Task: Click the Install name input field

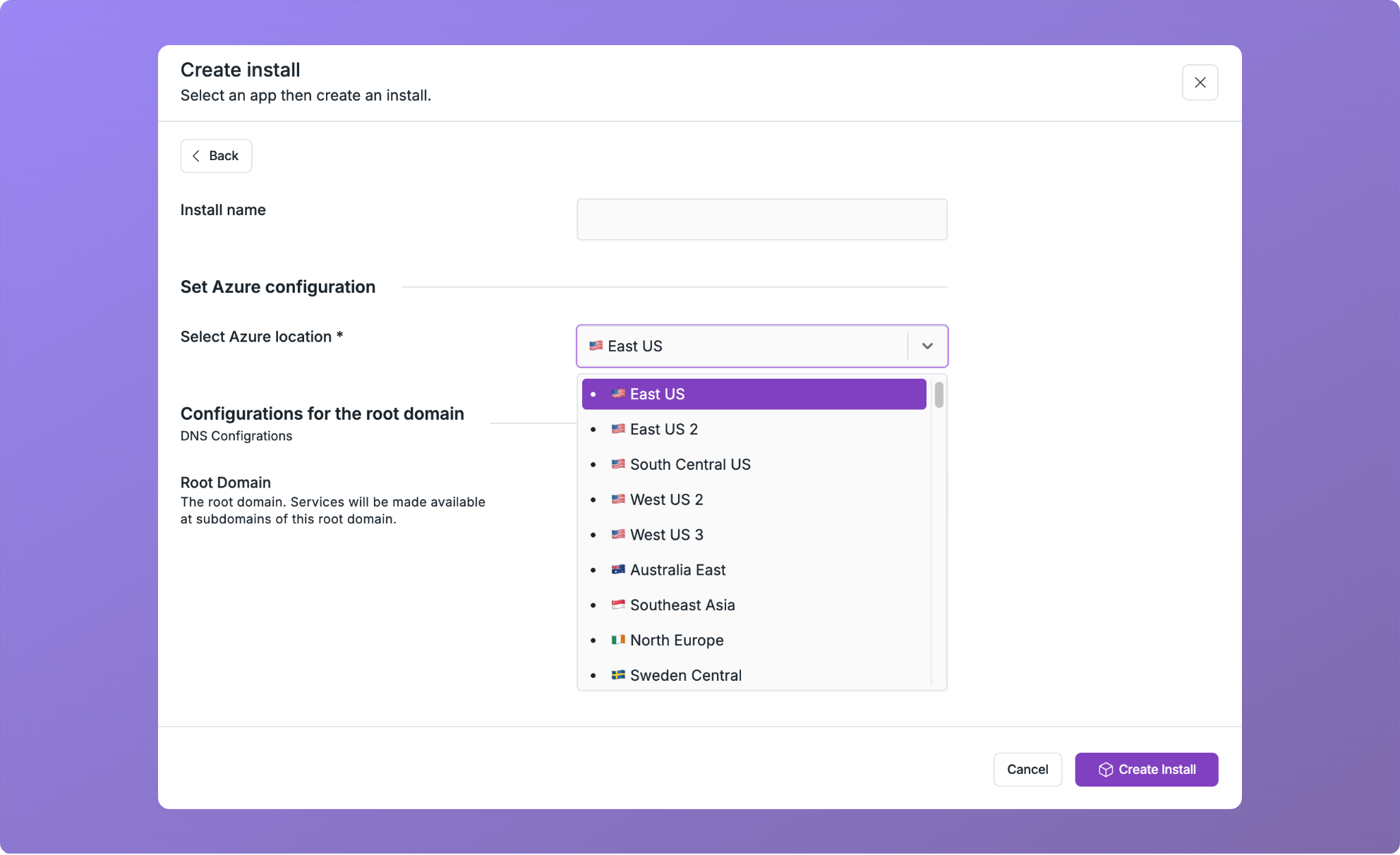Action: pyautogui.click(x=762, y=219)
